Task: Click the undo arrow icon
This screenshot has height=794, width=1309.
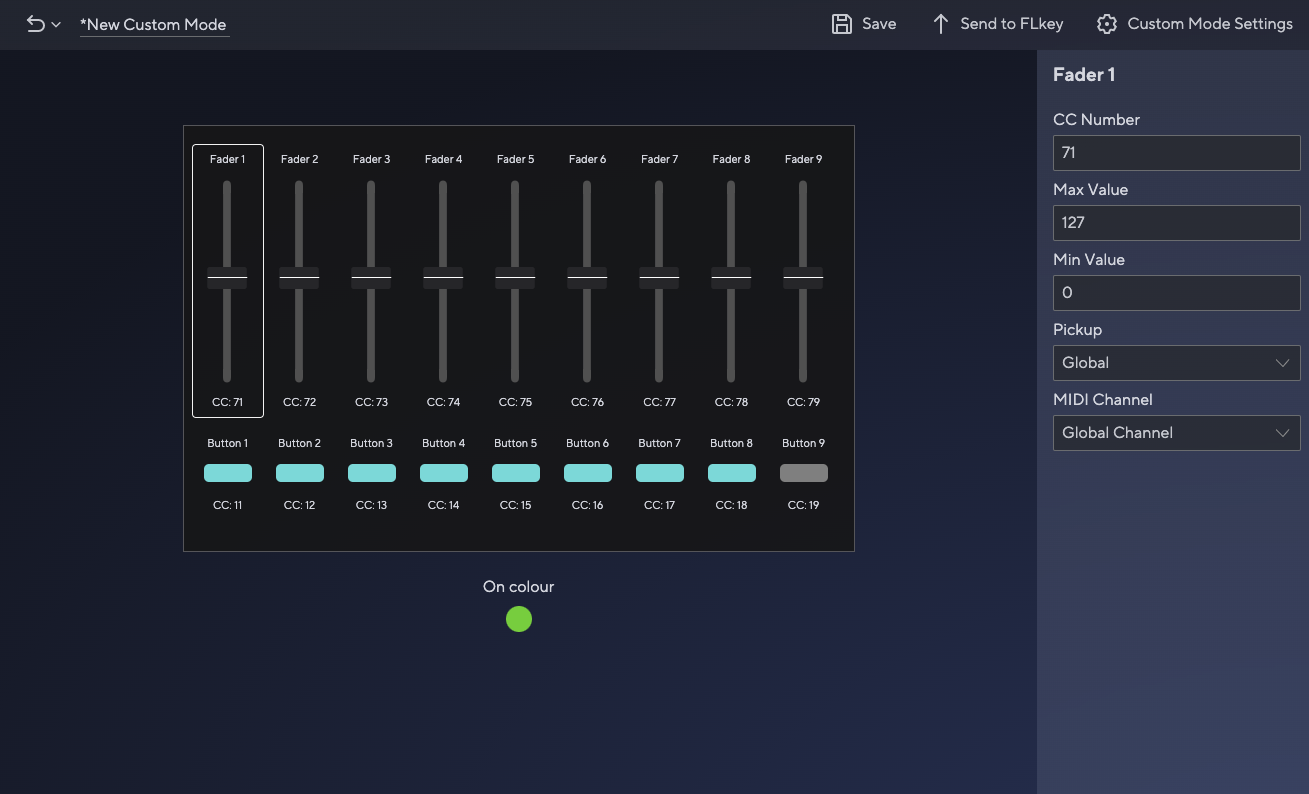Action: 35,24
